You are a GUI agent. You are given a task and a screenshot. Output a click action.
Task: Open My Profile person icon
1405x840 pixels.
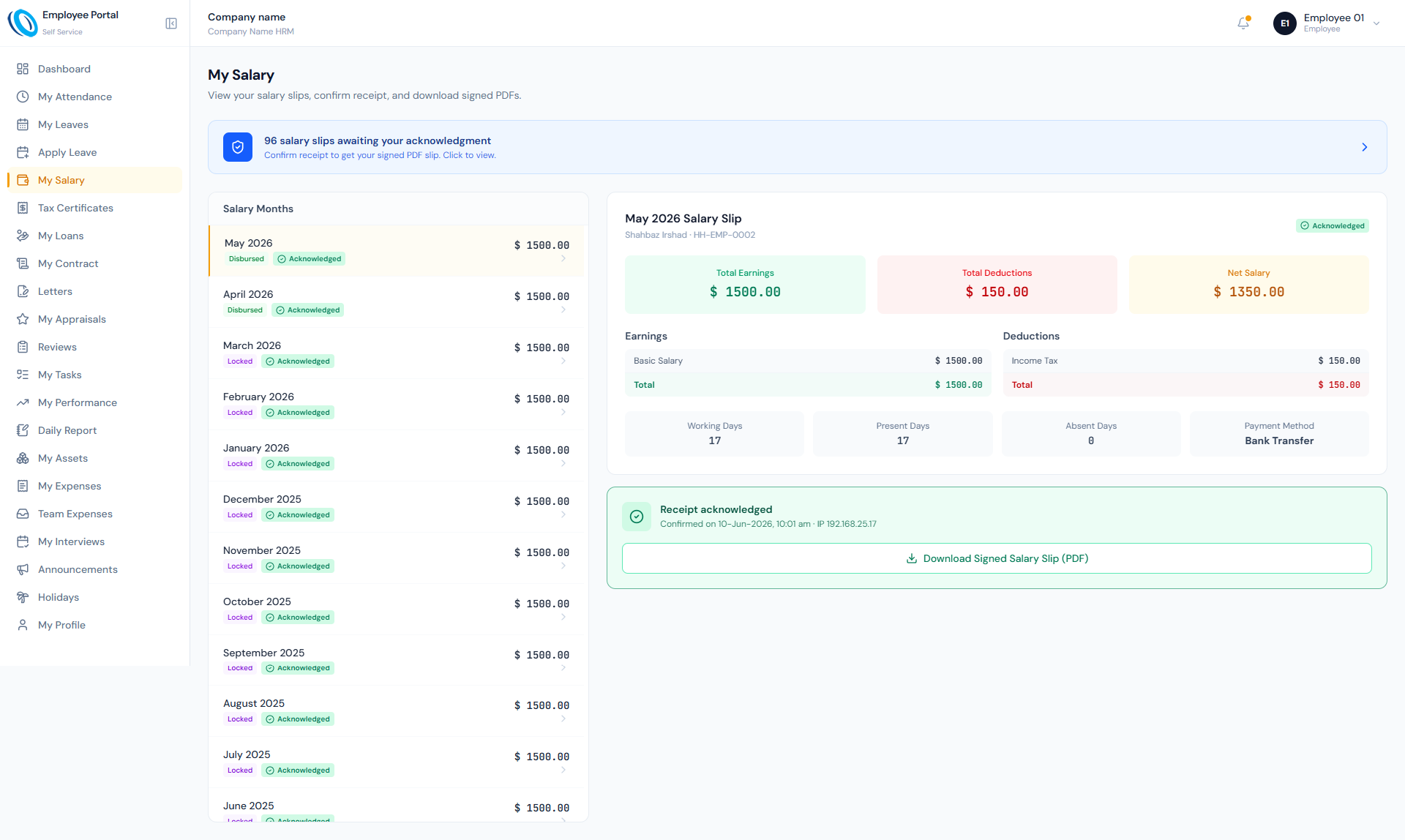tap(23, 625)
